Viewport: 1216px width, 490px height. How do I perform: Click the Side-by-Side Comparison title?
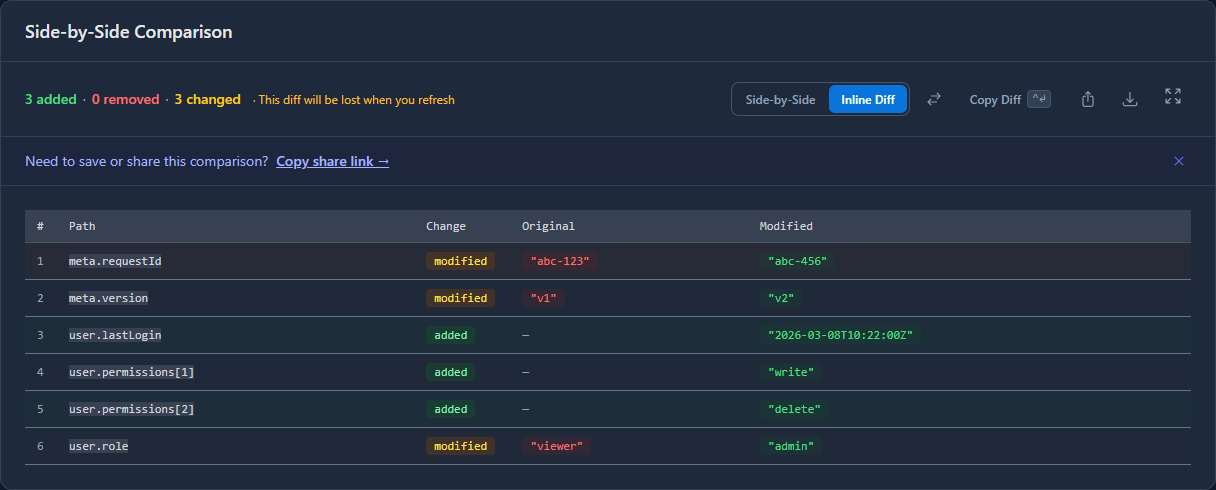pyautogui.click(x=129, y=32)
